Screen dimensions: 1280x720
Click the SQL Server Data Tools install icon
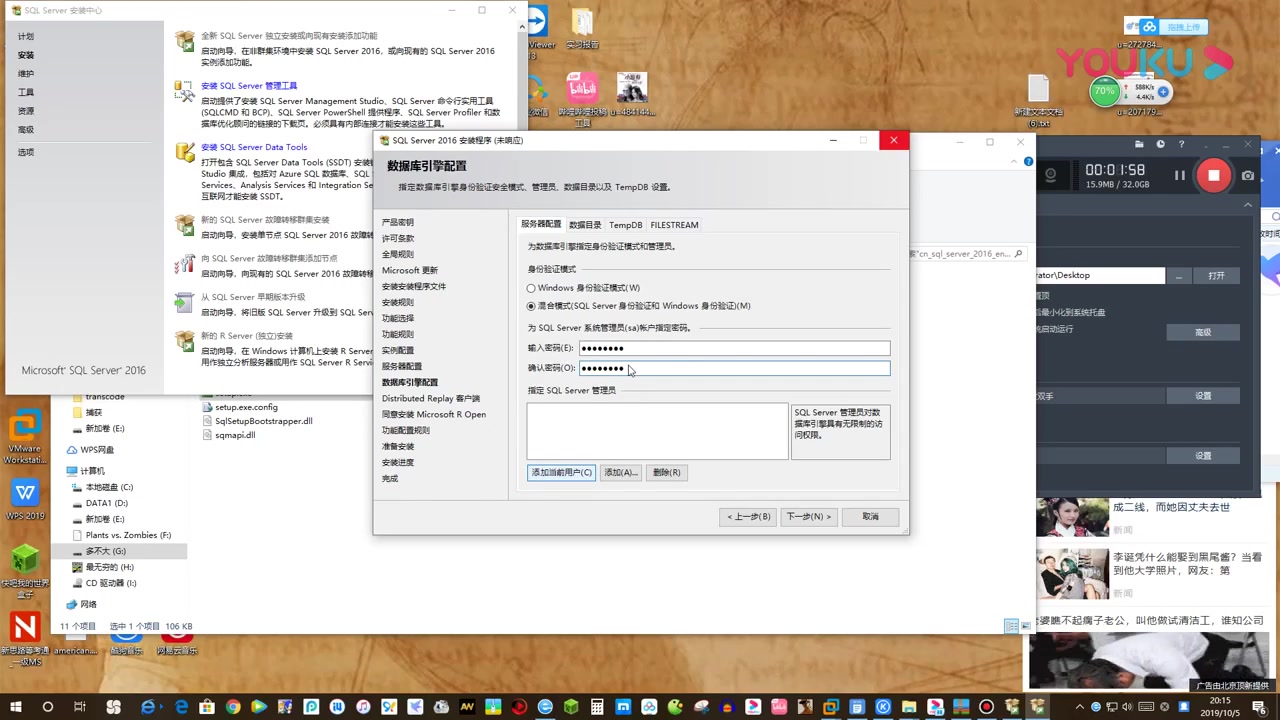(185, 152)
